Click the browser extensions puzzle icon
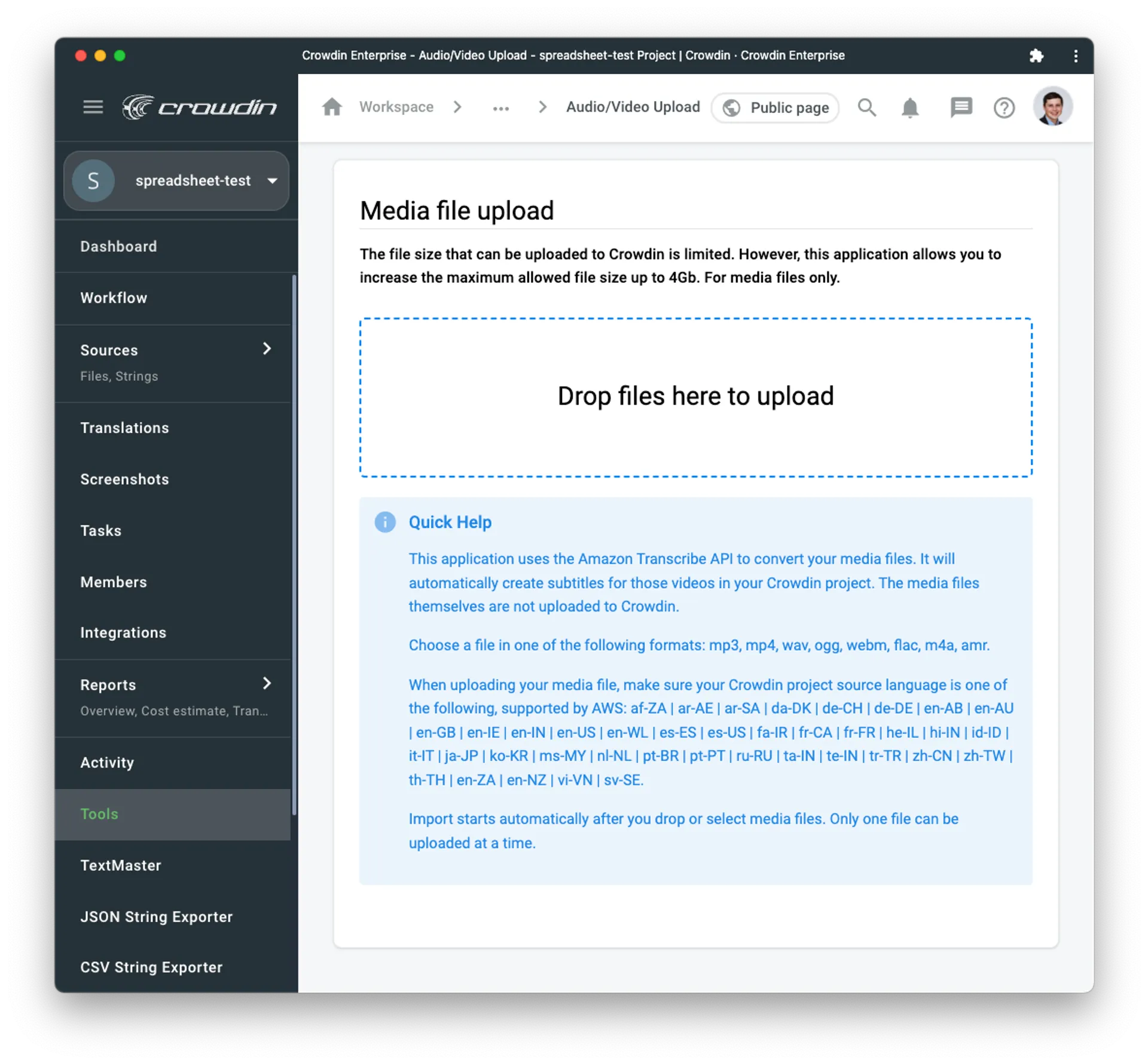This screenshot has width=1148, height=1064. [1037, 55]
